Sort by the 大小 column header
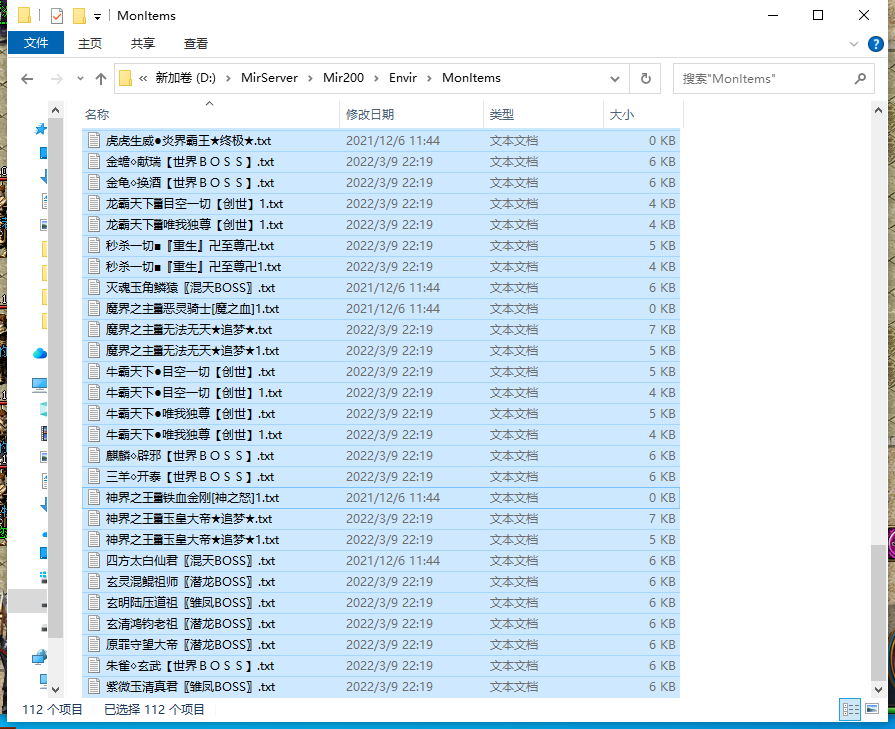The image size is (895, 729). point(643,114)
